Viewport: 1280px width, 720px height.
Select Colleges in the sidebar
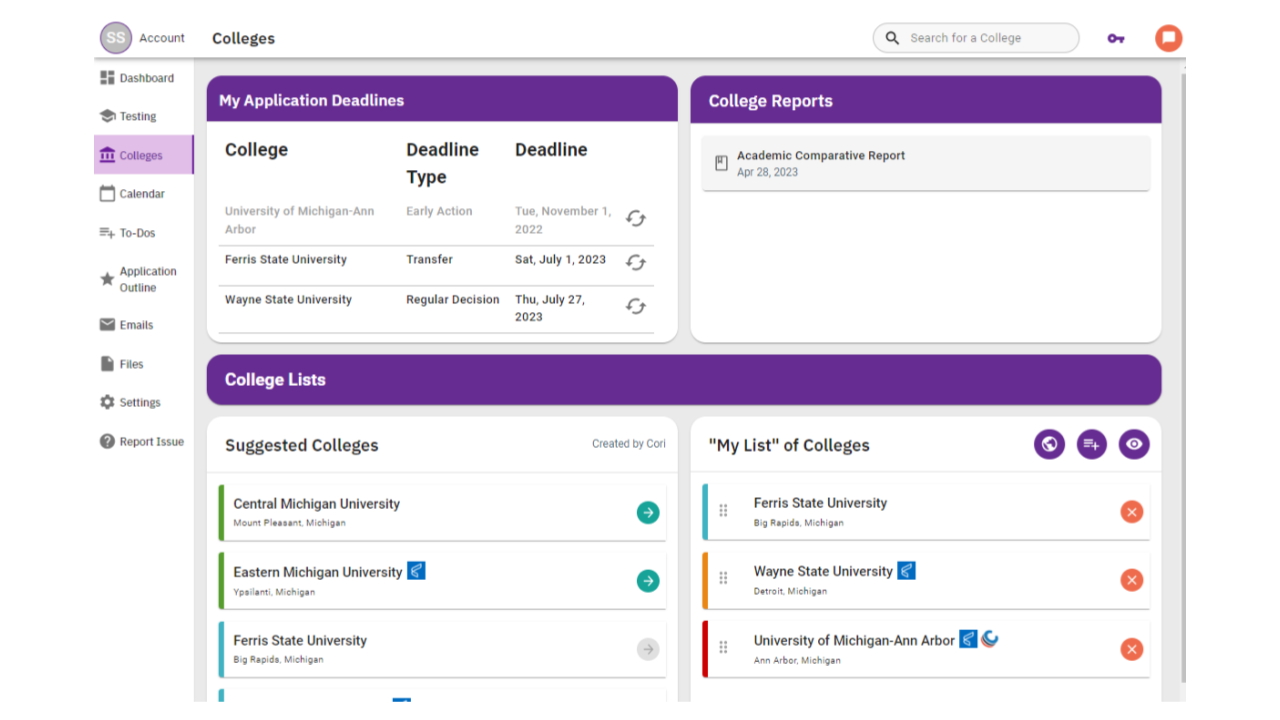click(144, 155)
